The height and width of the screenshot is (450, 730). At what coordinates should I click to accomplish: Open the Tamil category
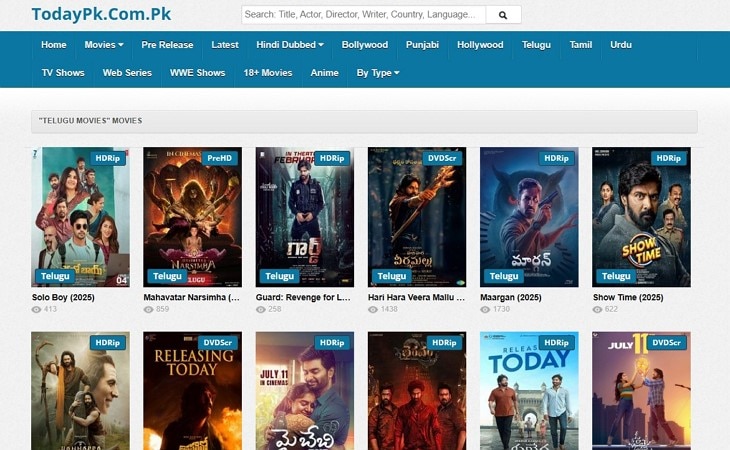point(581,45)
